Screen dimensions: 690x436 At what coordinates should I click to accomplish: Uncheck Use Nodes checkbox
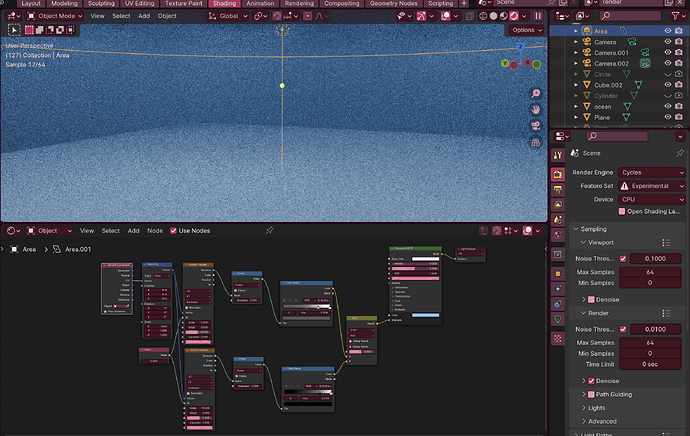[x=173, y=231]
